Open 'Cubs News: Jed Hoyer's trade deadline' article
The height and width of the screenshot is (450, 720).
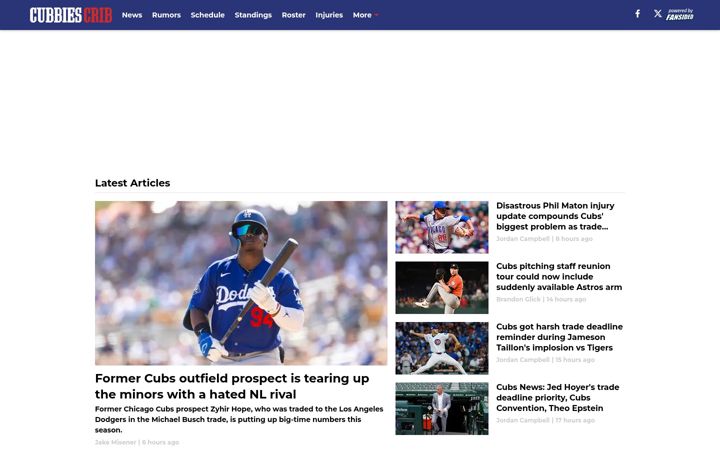557,398
